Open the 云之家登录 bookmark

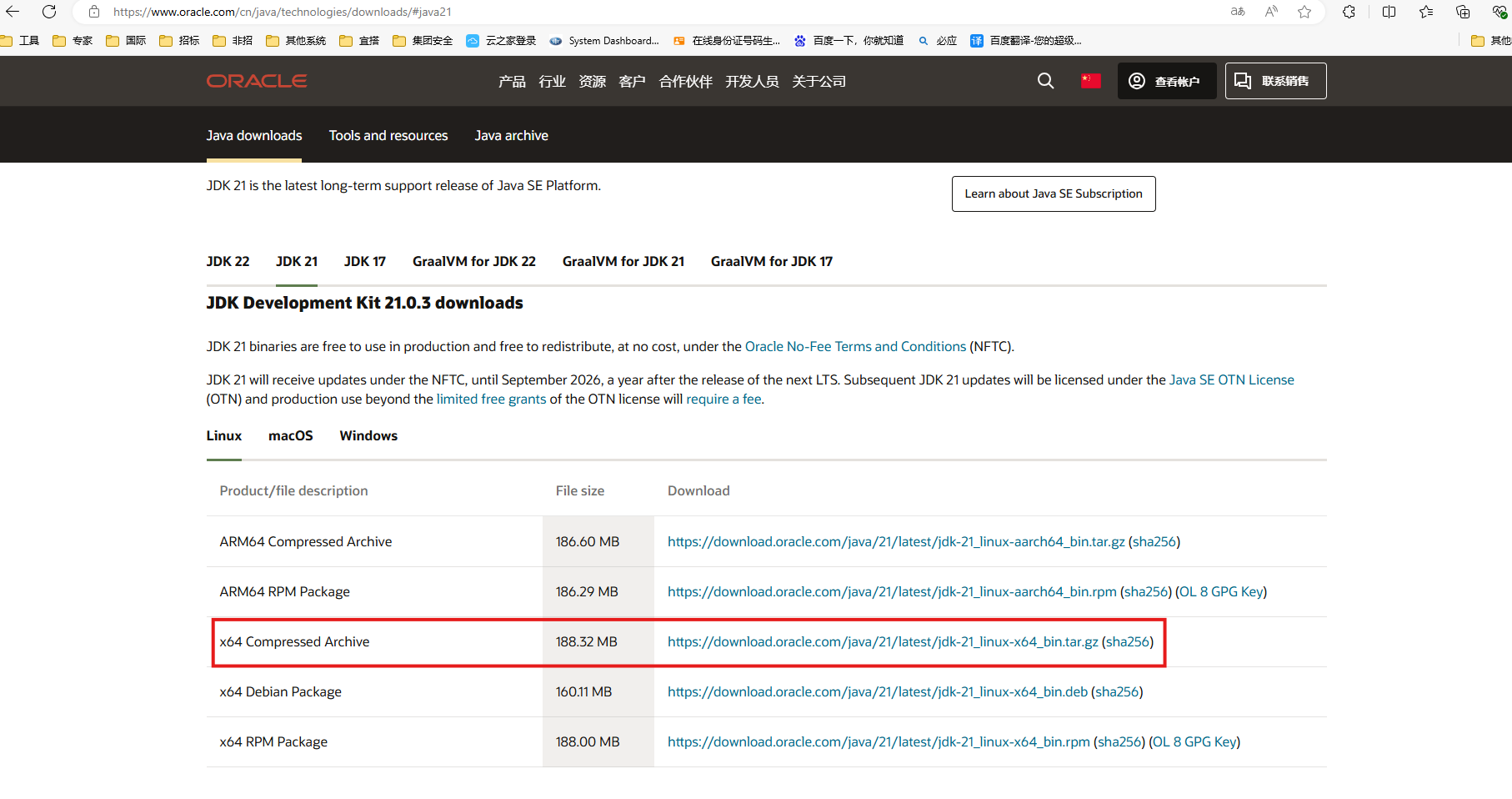[501, 40]
